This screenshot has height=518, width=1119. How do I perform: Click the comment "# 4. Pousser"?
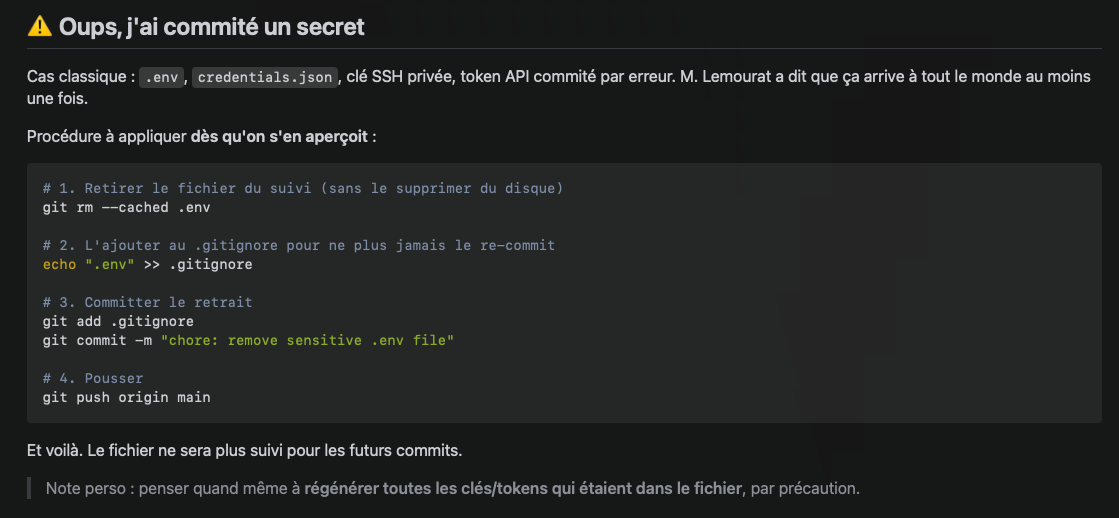[x=93, y=378]
